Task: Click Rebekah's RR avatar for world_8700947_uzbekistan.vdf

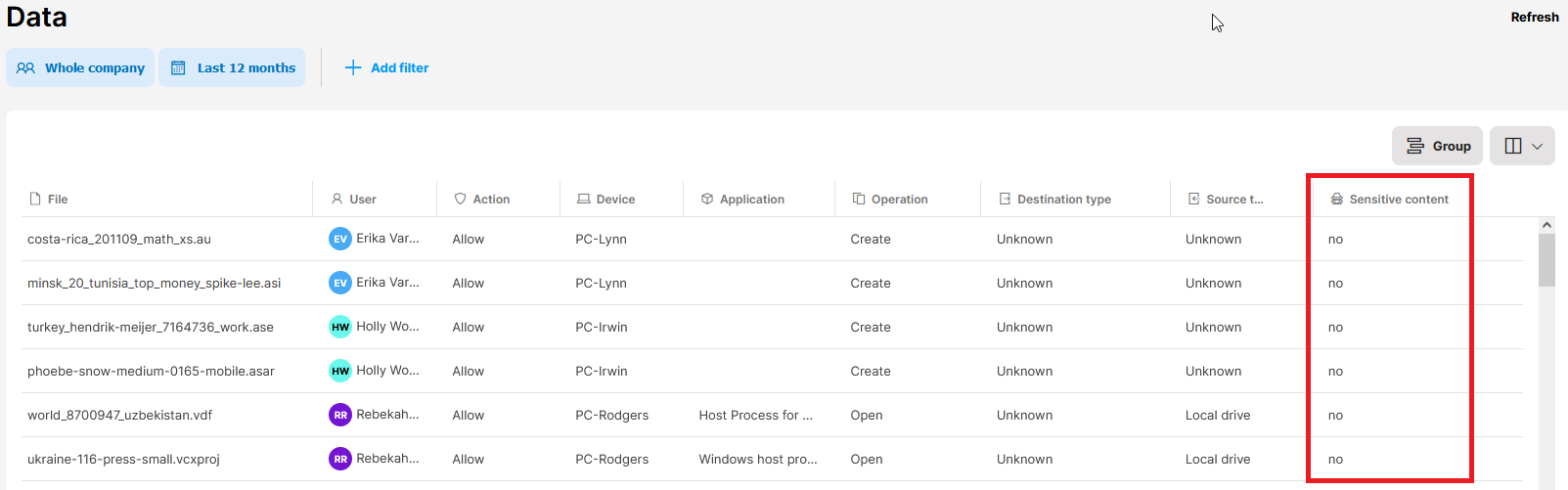Action: pyautogui.click(x=340, y=415)
